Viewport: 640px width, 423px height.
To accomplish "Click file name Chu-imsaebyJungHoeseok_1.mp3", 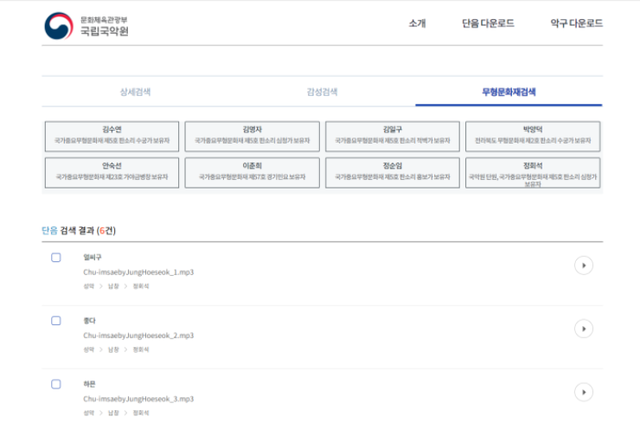I will [138, 272].
